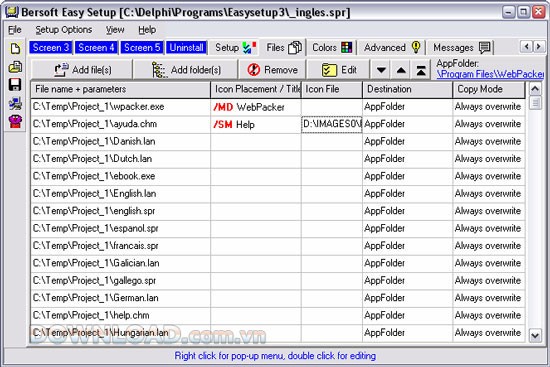Switch to the Screen 3 tab
This screenshot has height=367, width=550.
[x=51, y=48]
